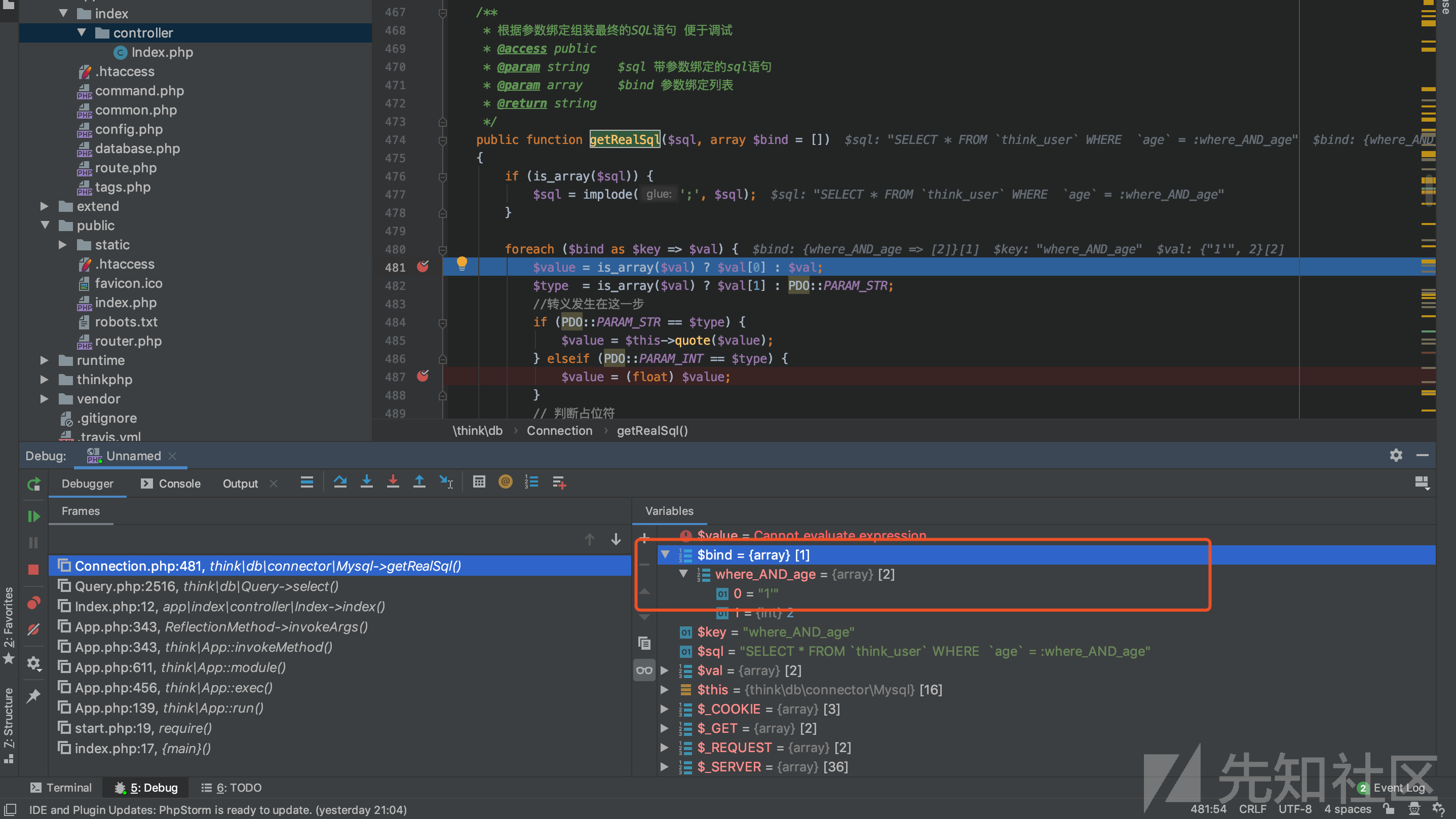Close the Unnamed debug session tab
The height and width of the screenshot is (819, 1456).
click(x=172, y=456)
